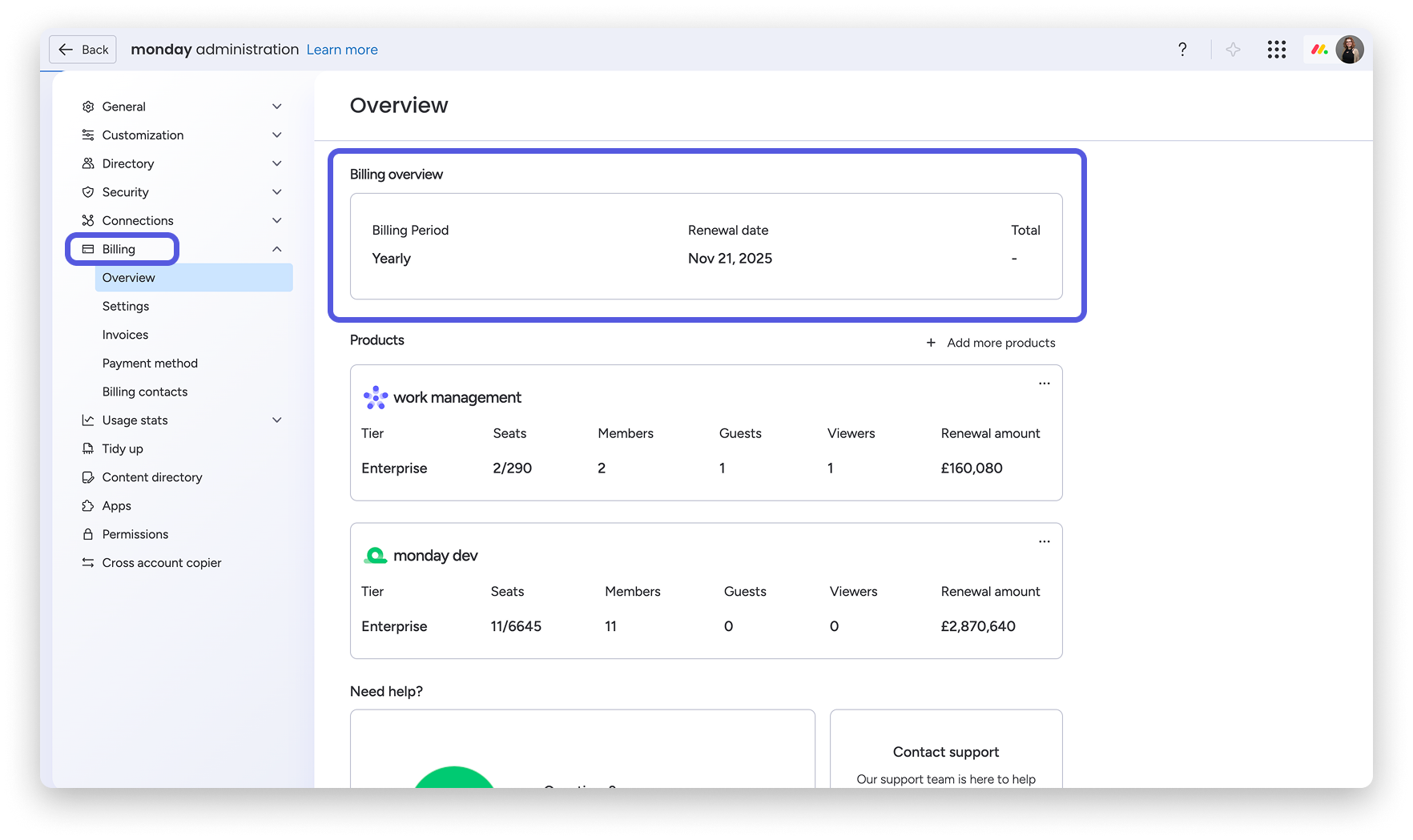
Task: Collapse the Billing section chevron
Action: [x=277, y=249]
